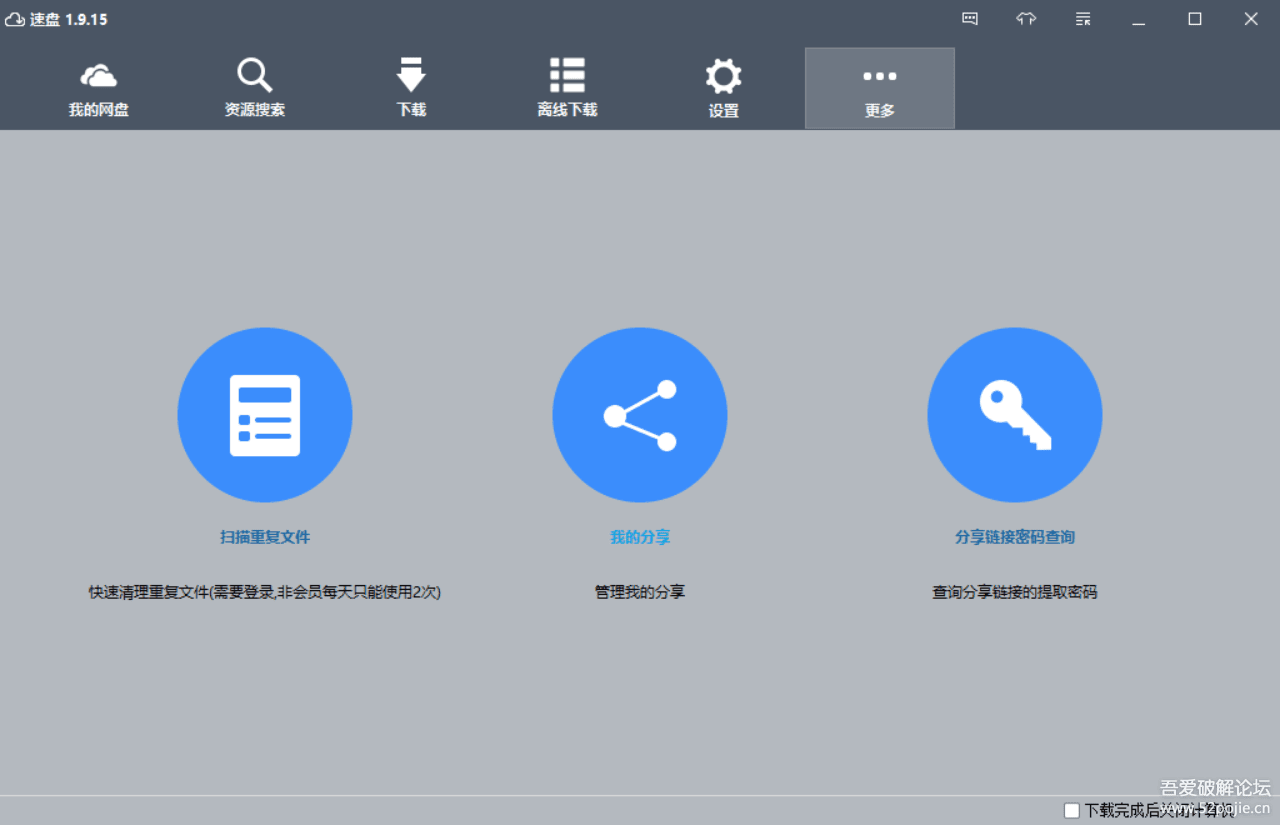Click the share circle icon

click(640, 415)
